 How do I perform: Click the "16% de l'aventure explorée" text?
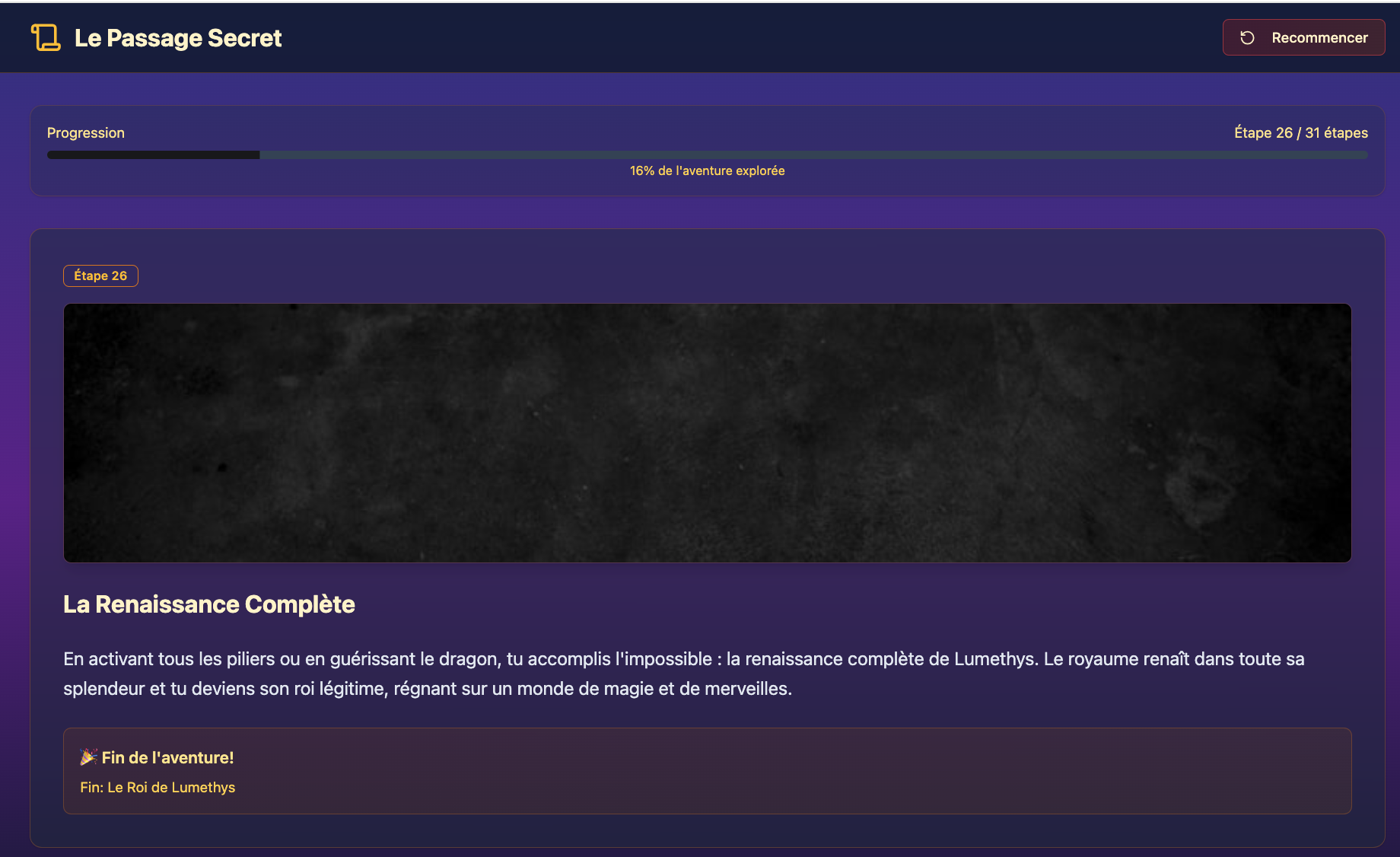coord(707,170)
